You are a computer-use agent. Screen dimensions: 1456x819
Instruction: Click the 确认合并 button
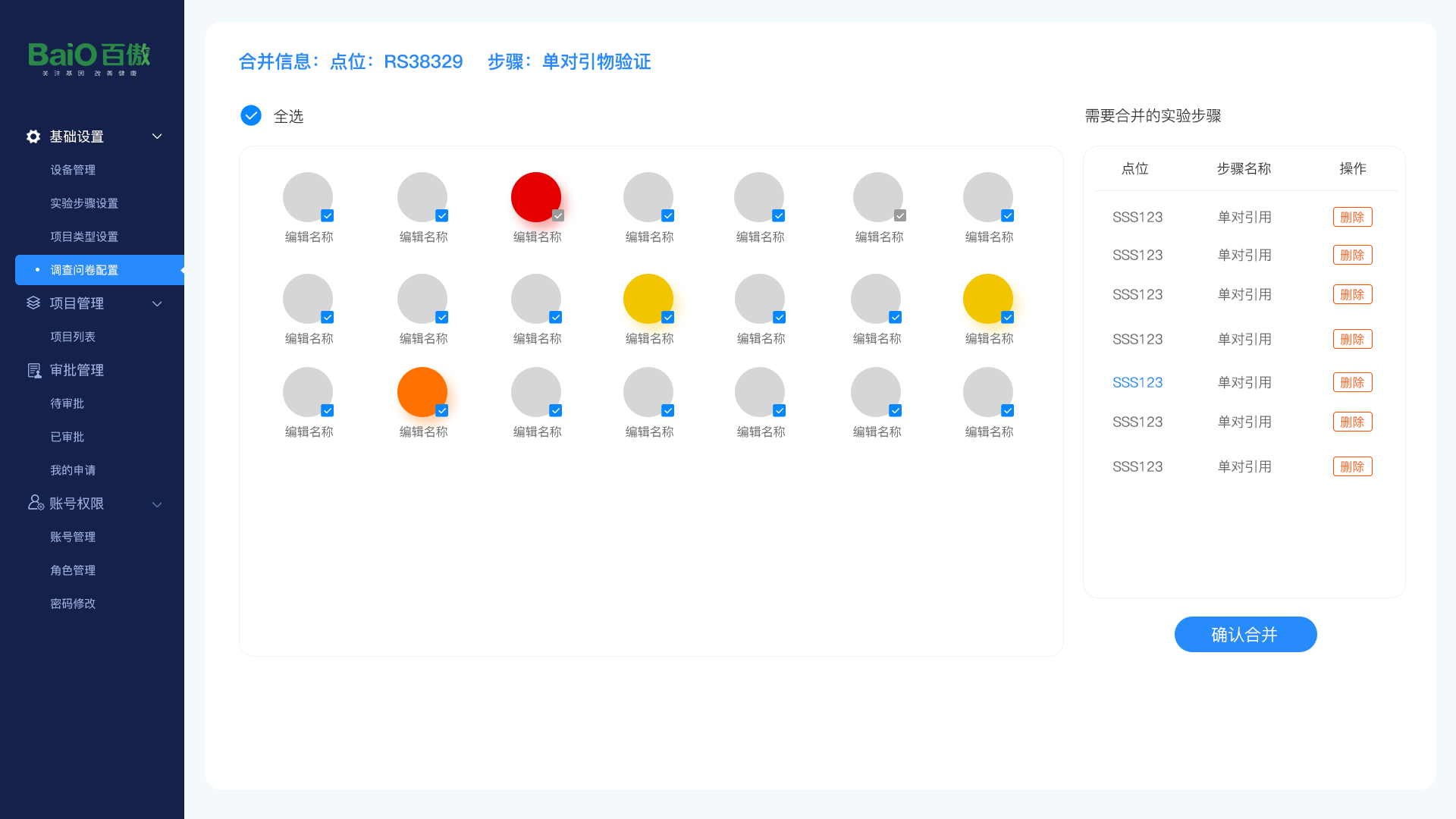click(x=1245, y=634)
